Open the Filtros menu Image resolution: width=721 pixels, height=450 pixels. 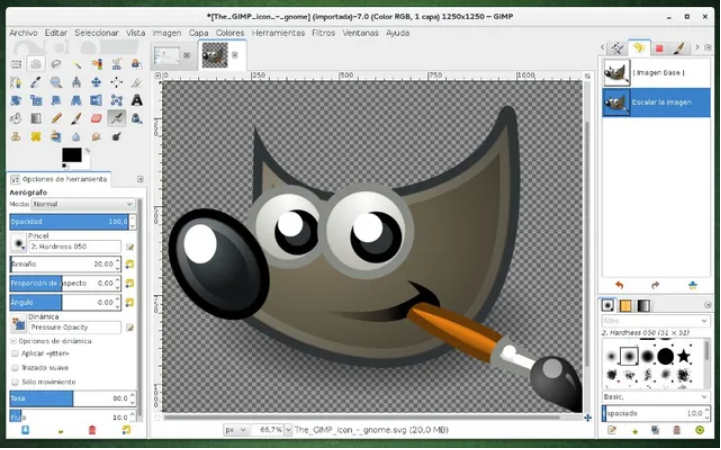(323, 32)
